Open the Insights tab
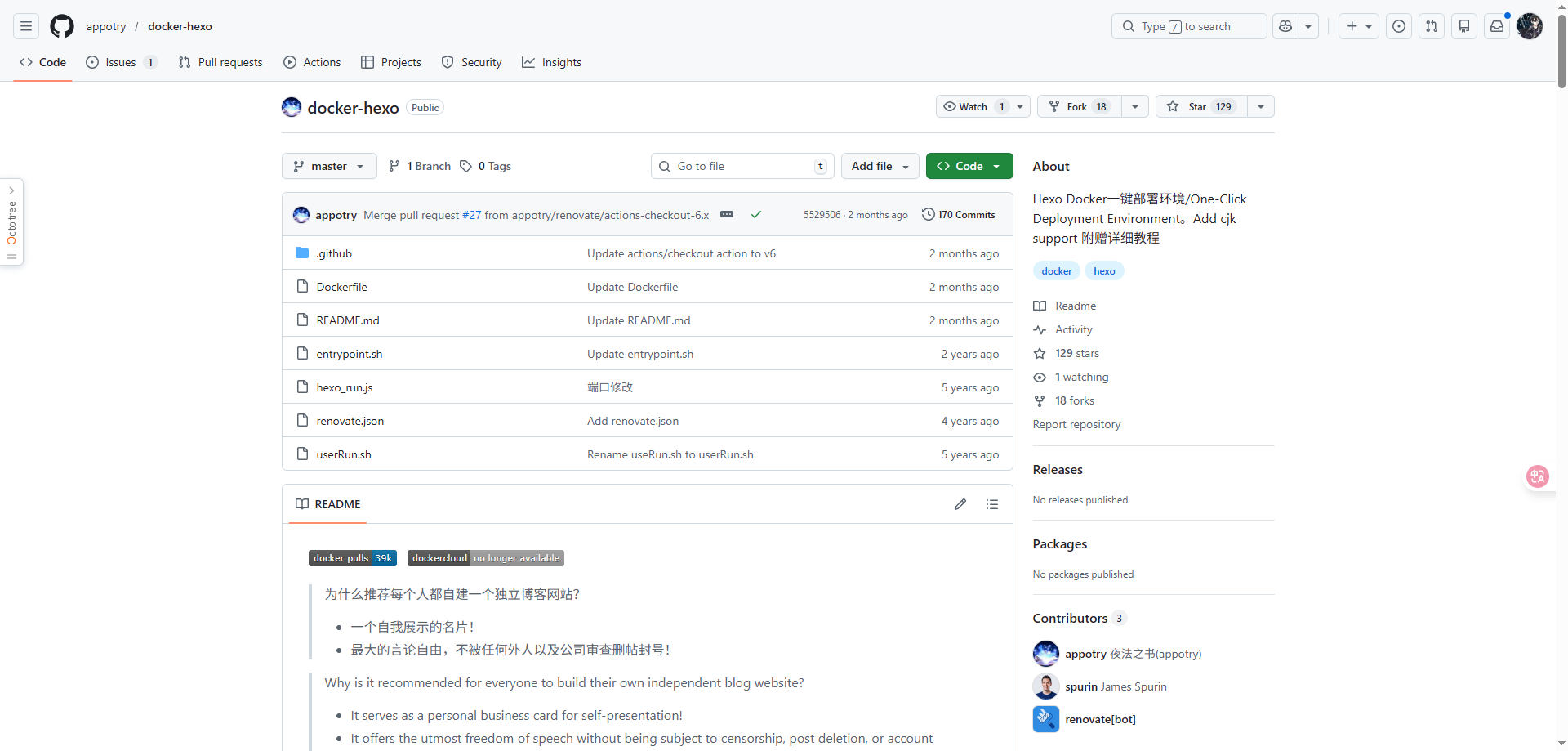 point(552,62)
